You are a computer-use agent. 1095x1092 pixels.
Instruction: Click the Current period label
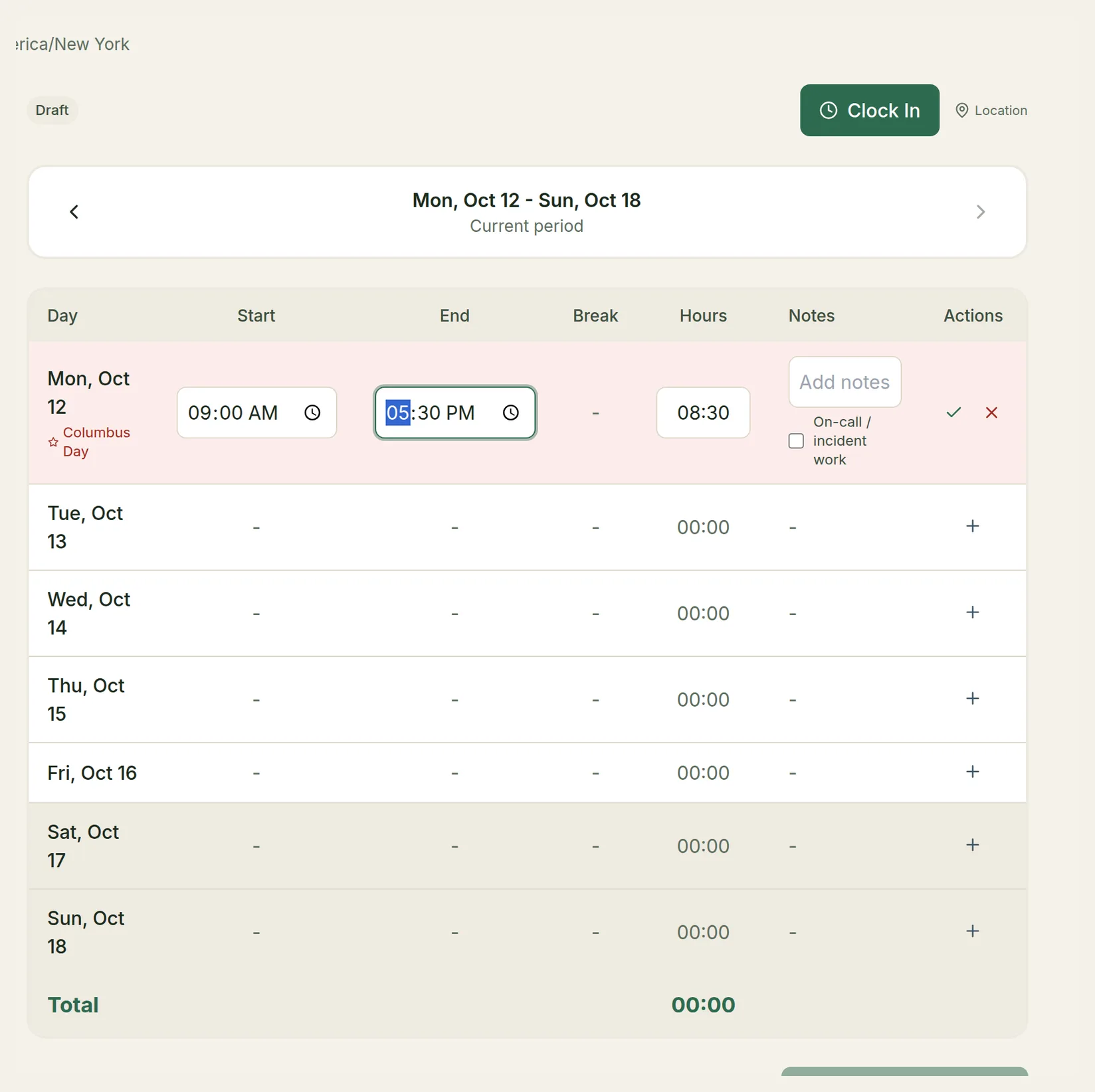[x=526, y=227]
